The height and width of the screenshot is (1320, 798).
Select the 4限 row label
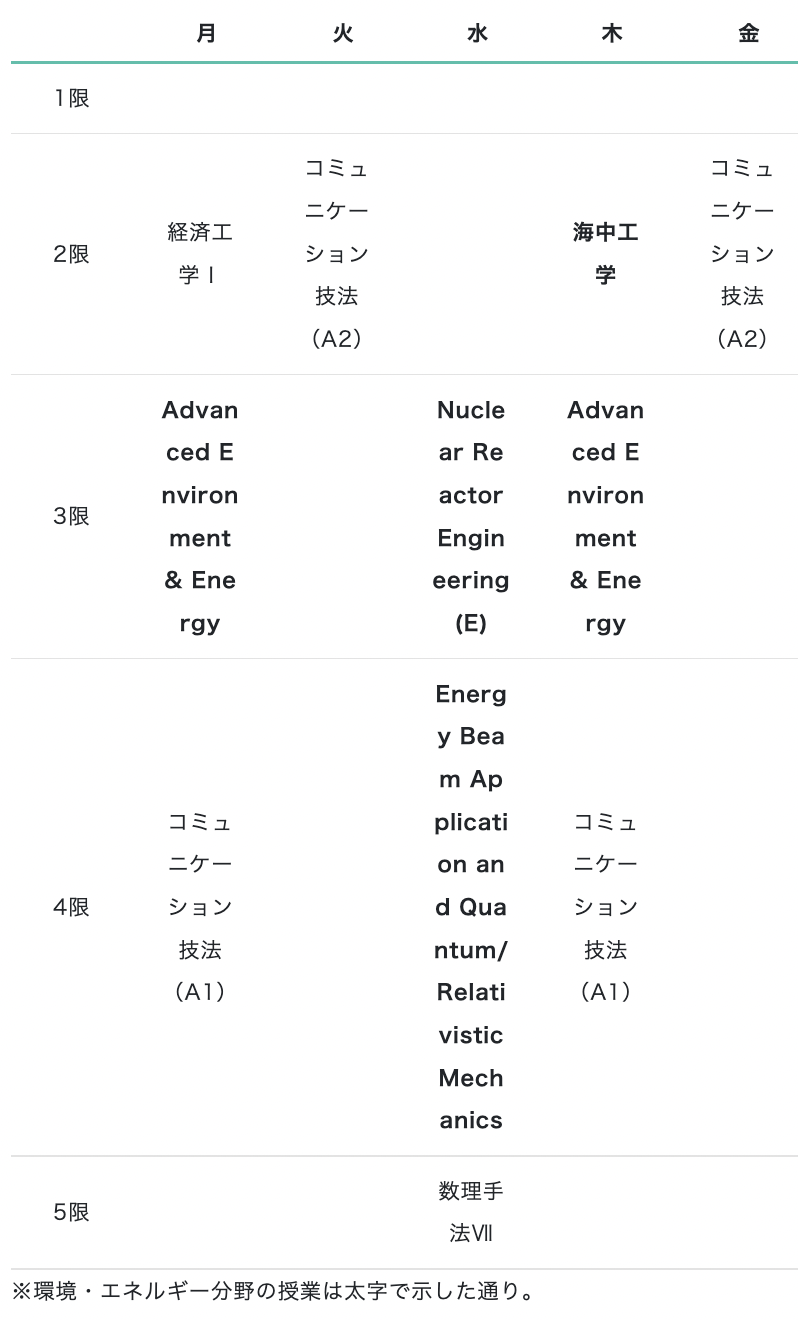point(71,907)
